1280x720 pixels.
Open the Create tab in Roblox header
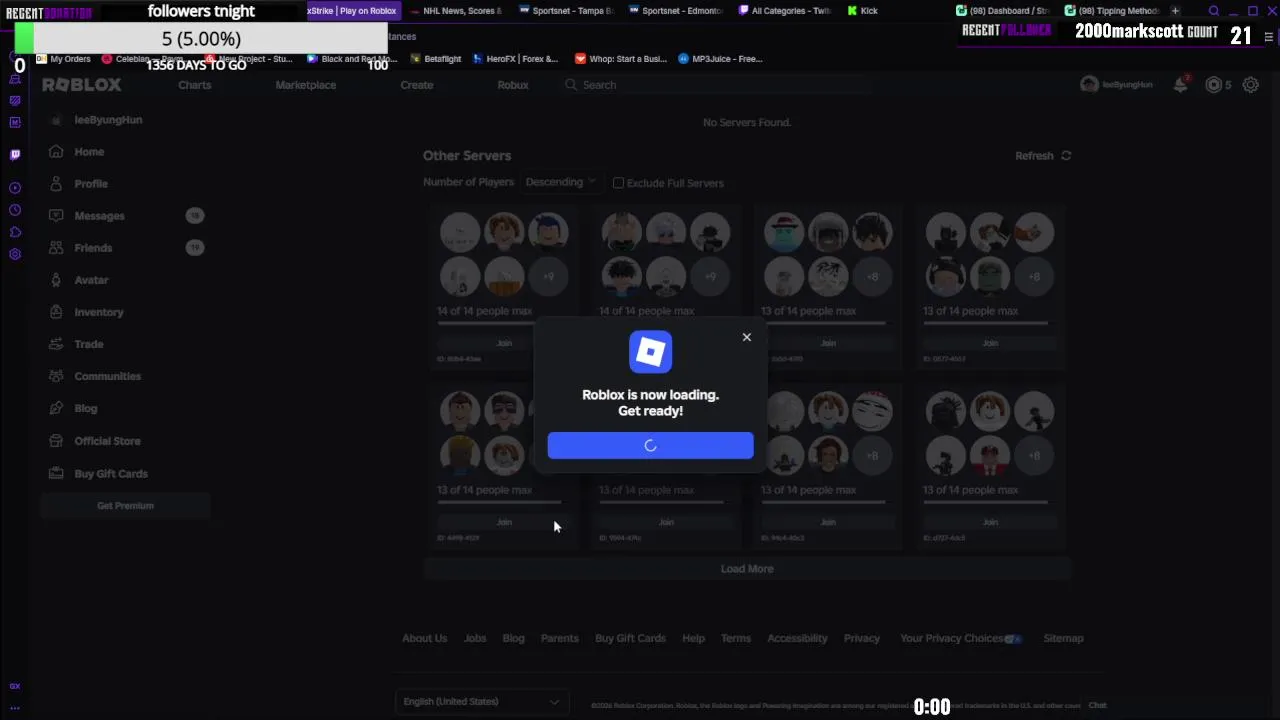(417, 85)
